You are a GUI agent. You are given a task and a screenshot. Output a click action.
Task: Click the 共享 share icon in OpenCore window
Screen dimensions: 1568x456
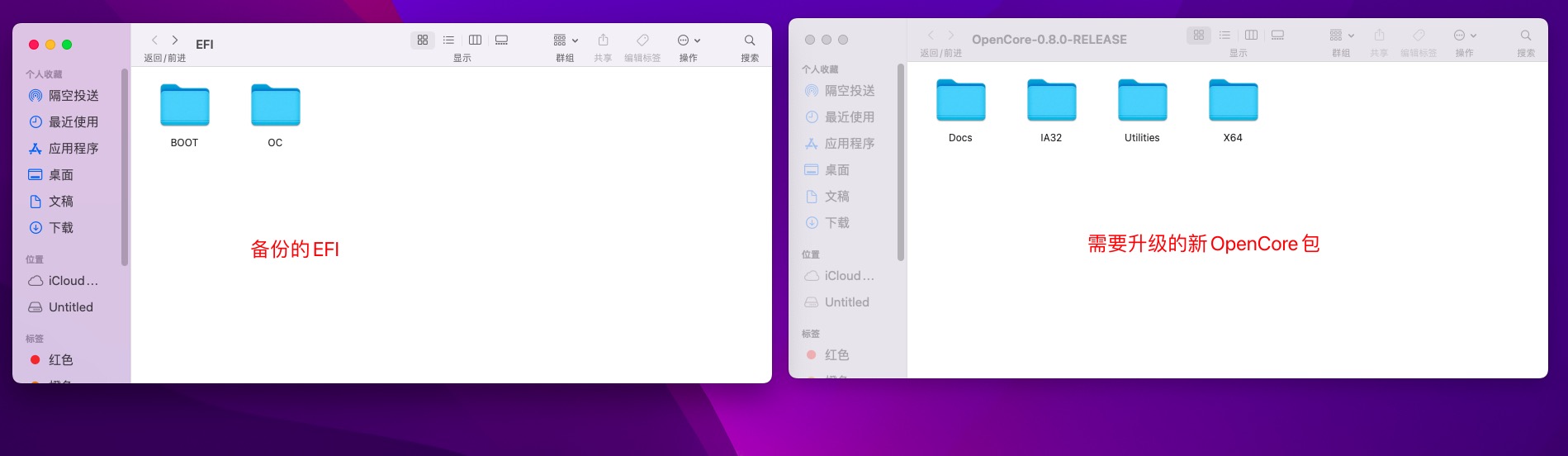(1379, 35)
